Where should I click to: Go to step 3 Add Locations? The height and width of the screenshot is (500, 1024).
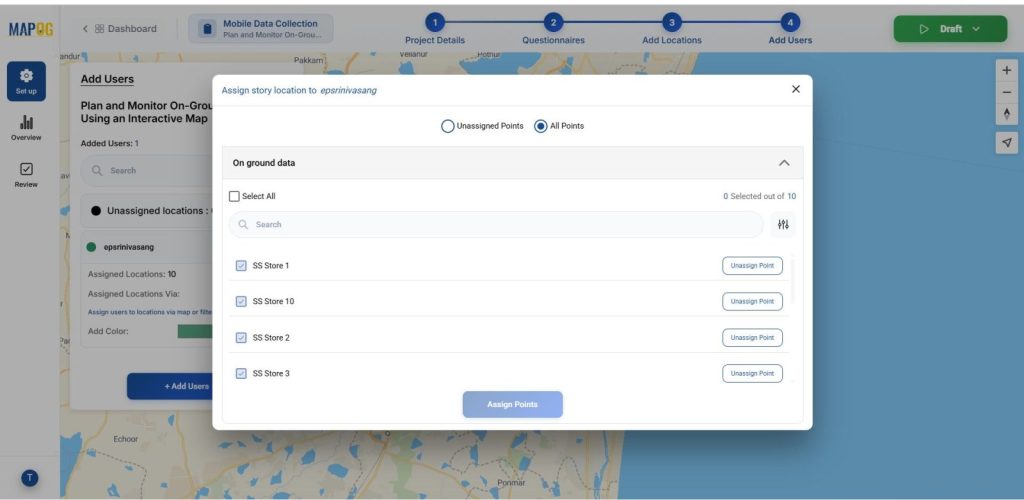click(x=672, y=30)
